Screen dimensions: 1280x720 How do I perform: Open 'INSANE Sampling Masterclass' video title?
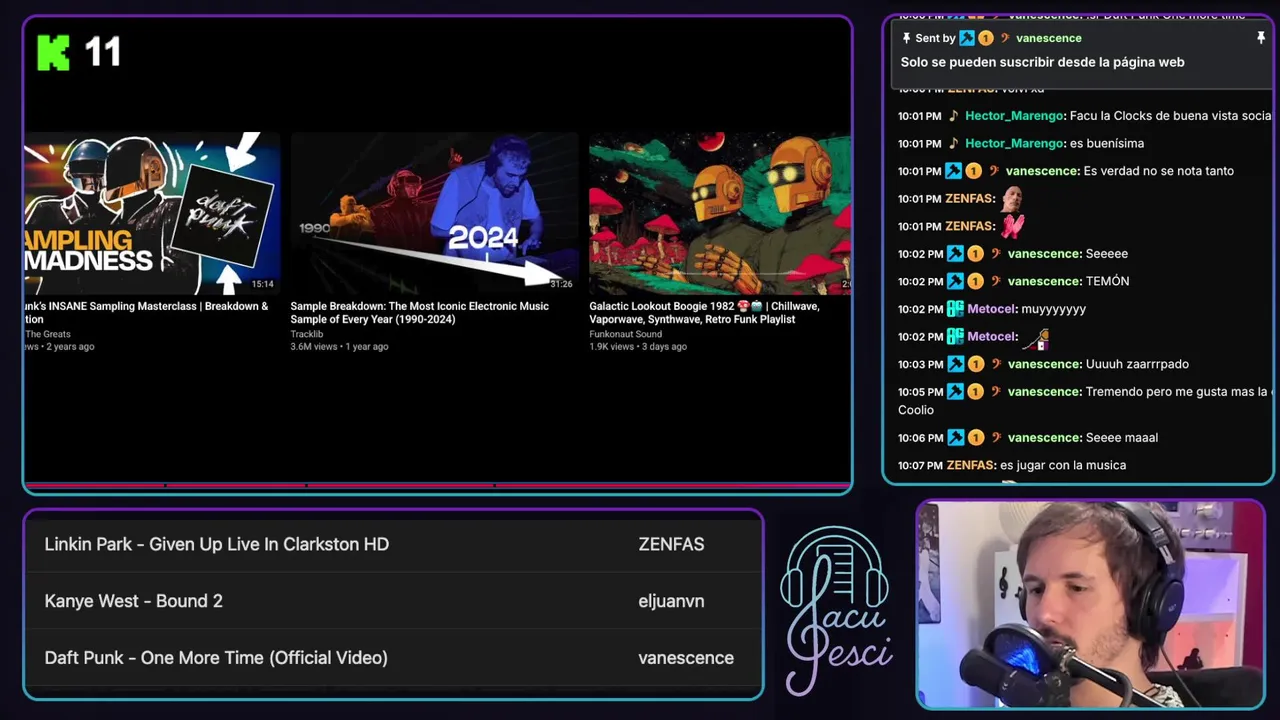click(x=147, y=313)
